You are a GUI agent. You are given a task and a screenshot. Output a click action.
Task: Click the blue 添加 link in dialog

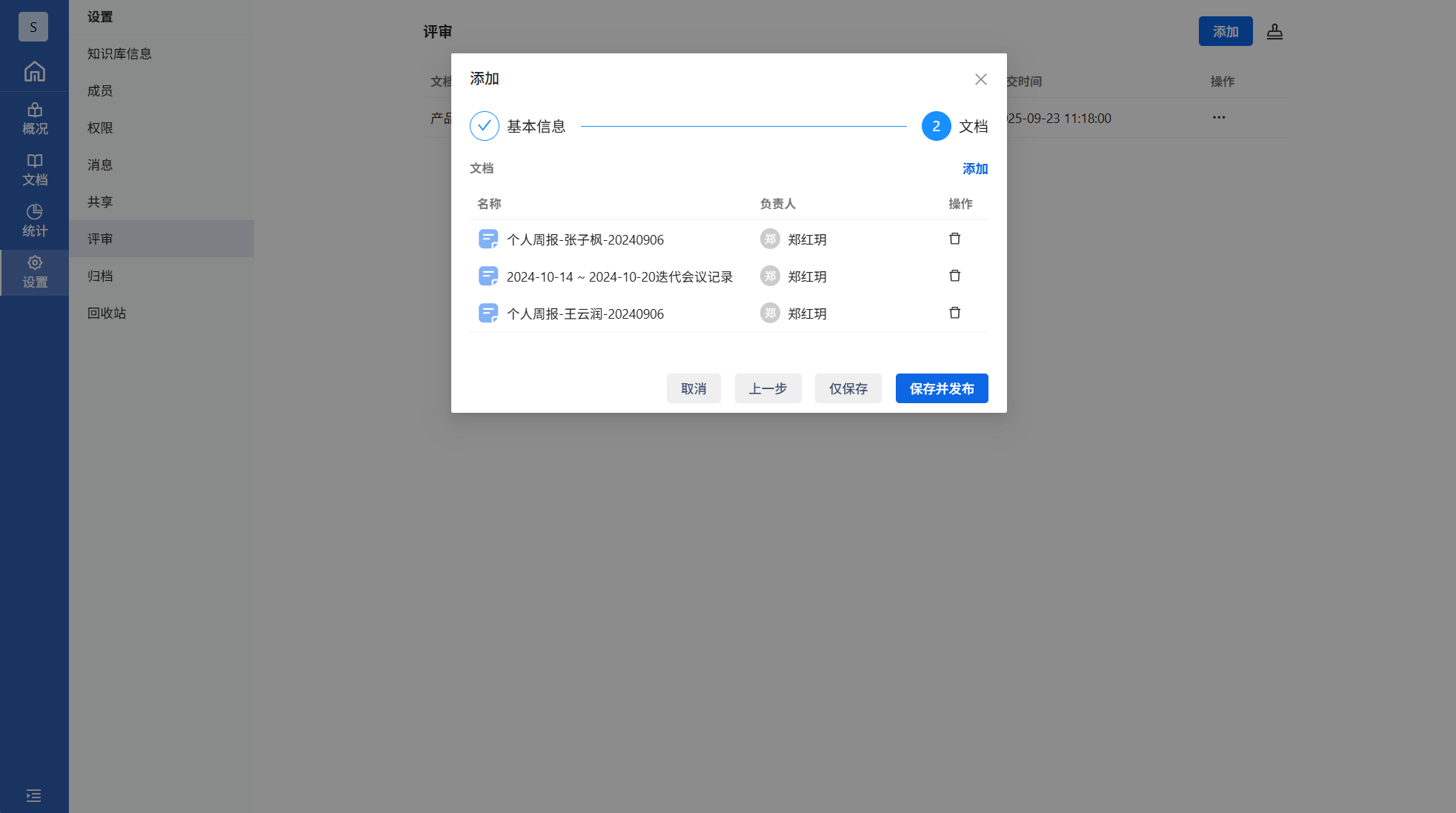974,169
